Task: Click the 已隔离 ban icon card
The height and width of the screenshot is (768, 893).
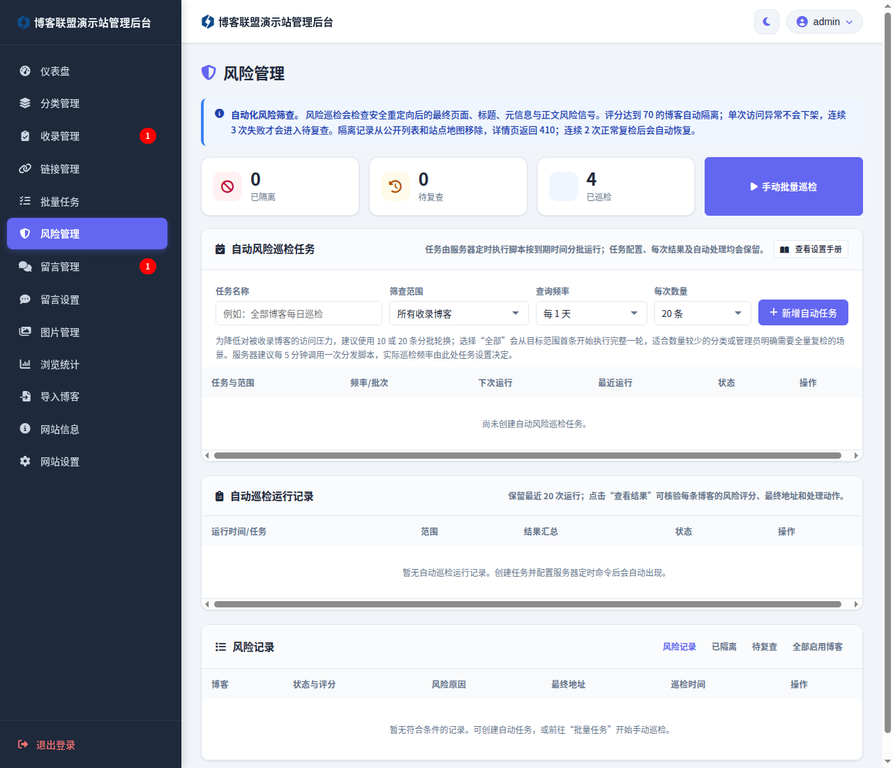Action: [227, 186]
